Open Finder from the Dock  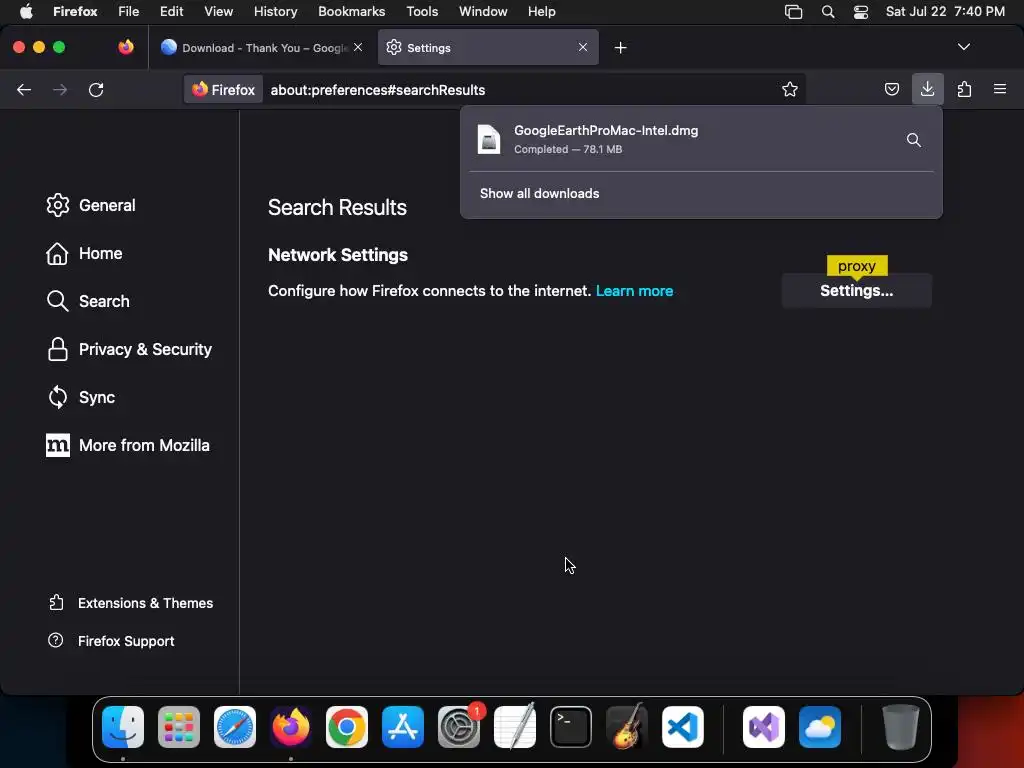(123, 727)
